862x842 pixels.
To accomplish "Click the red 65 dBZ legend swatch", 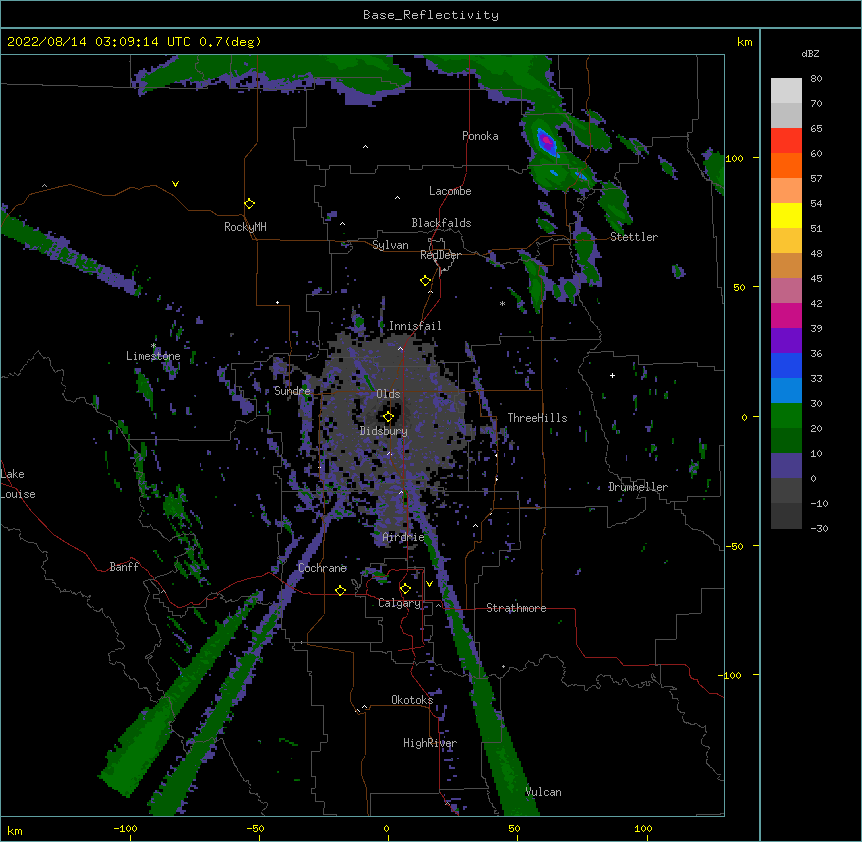I will [786, 141].
